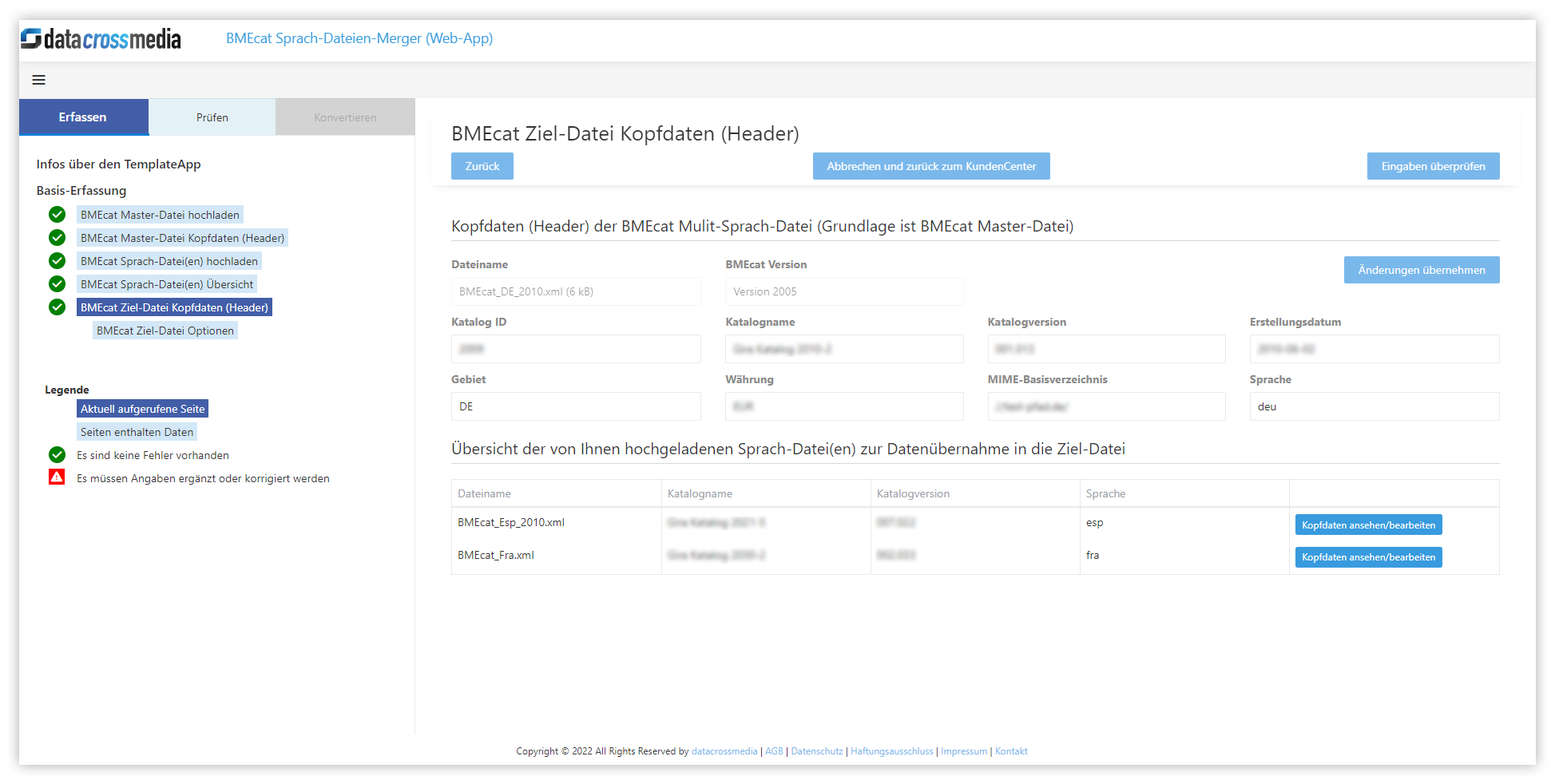This screenshot has width=1555, height=784.
Task: Click legend green check 'keine Fehler vorhanden'
Action: tap(57, 454)
